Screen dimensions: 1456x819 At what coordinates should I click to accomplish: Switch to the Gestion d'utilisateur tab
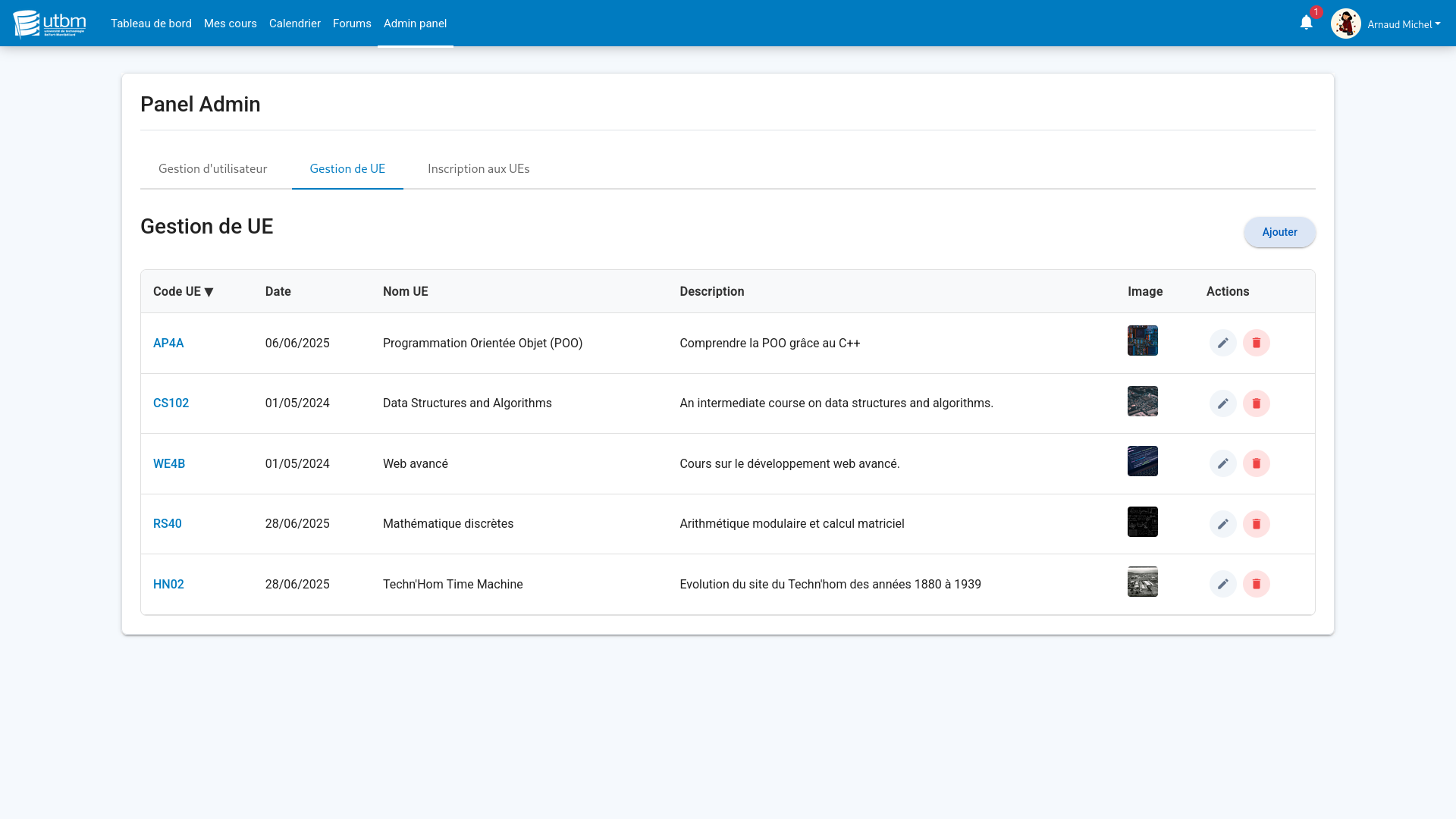tap(212, 169)
